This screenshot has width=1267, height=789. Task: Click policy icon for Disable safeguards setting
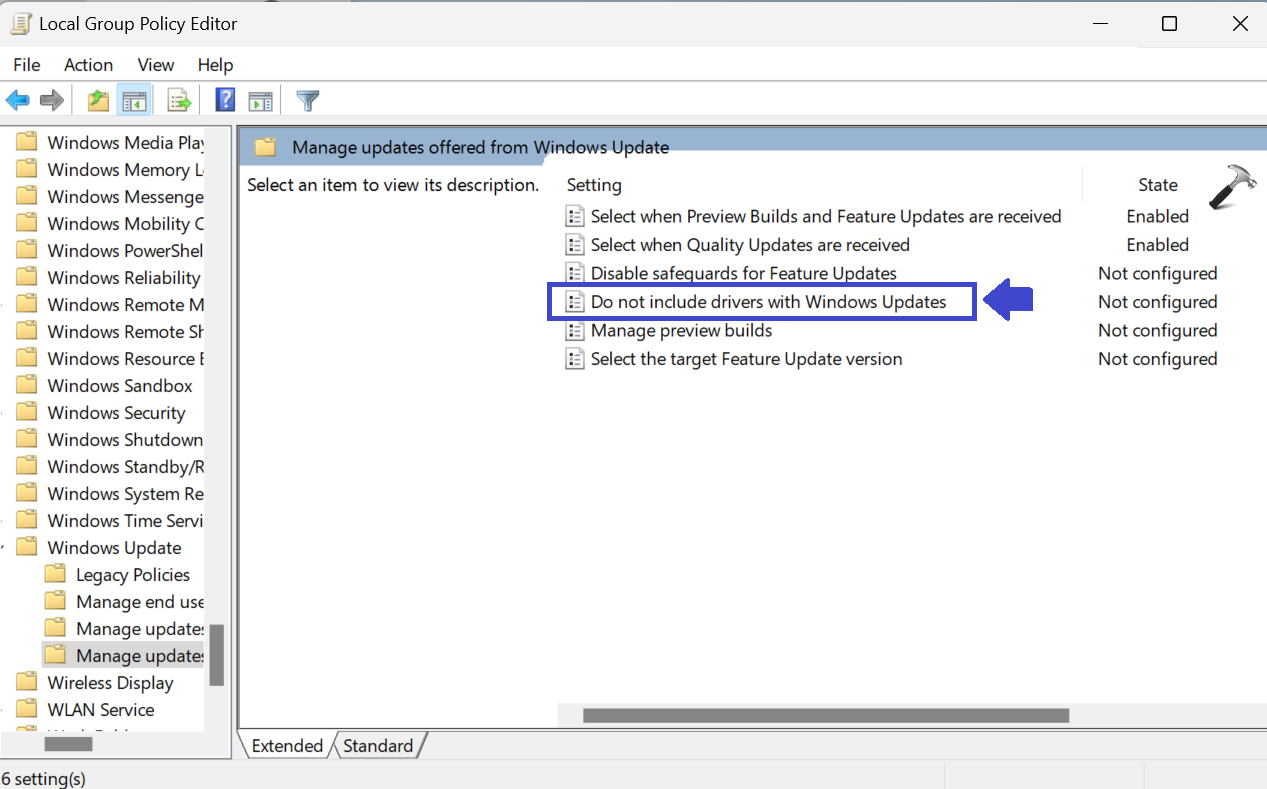575,273
